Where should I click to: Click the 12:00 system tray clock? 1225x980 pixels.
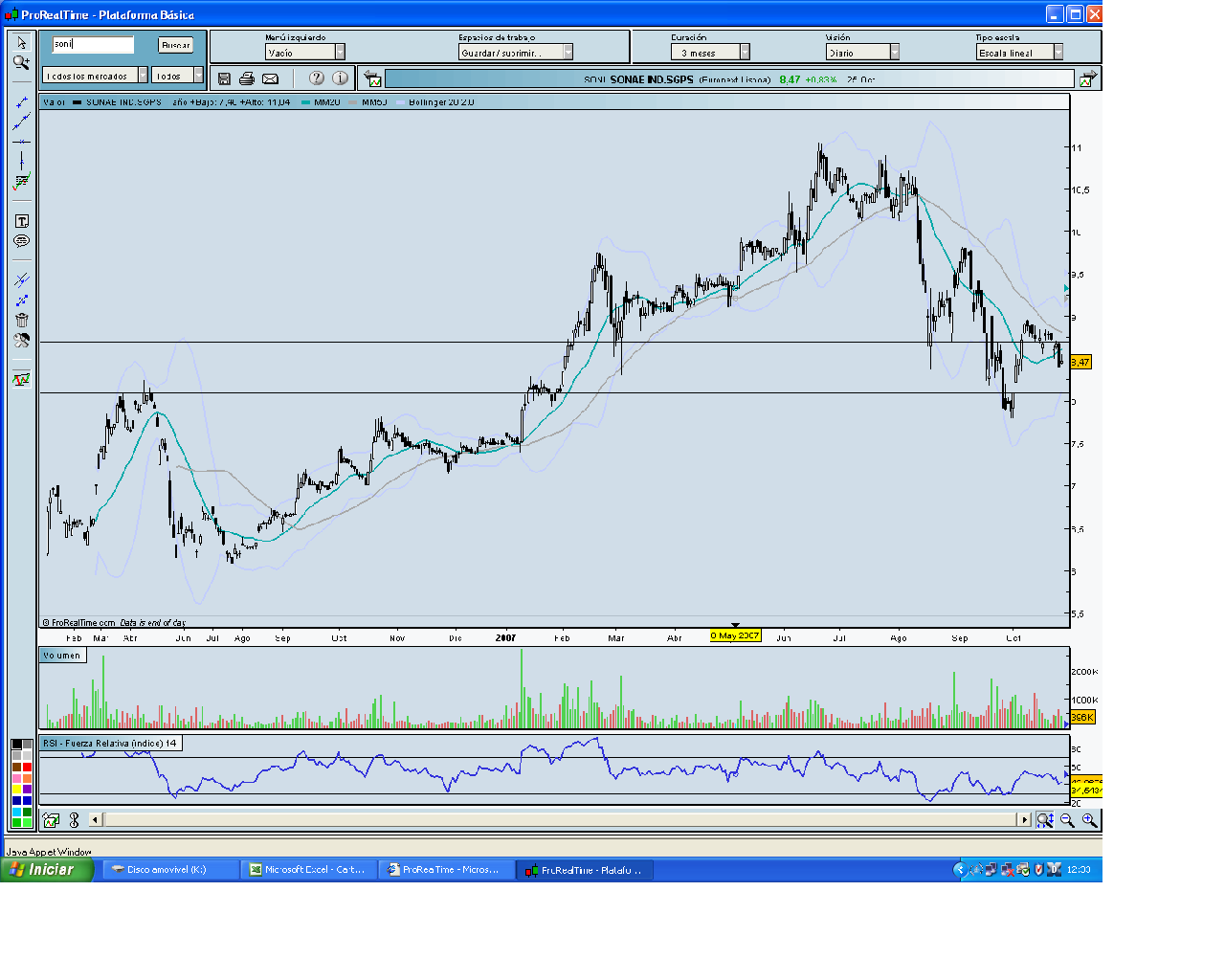tap(1079, 870)
